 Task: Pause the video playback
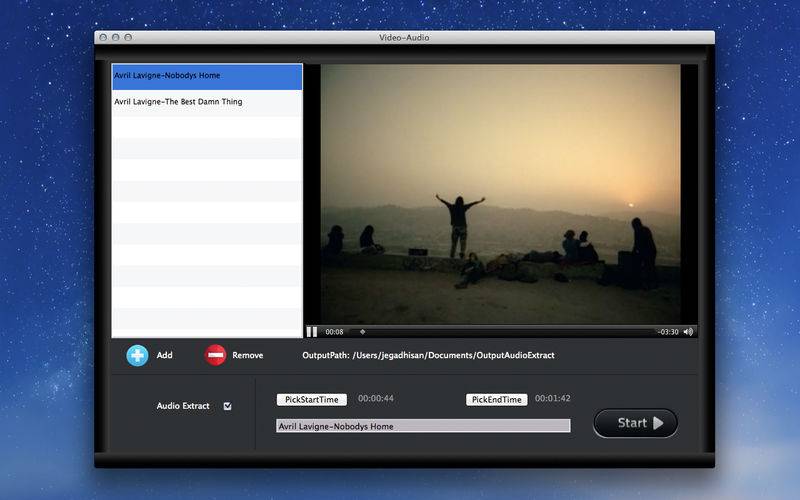point(312,332)
